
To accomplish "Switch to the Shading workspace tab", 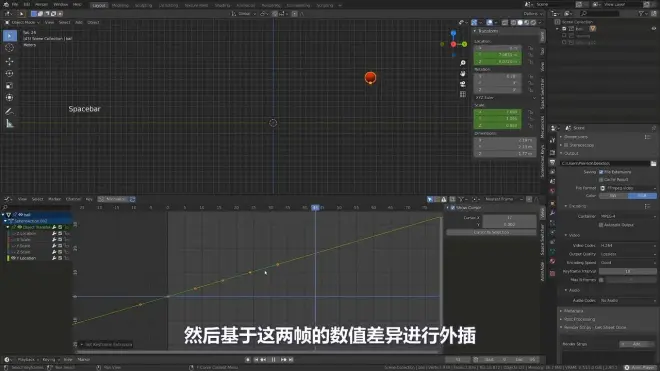I will coord(223,5).
